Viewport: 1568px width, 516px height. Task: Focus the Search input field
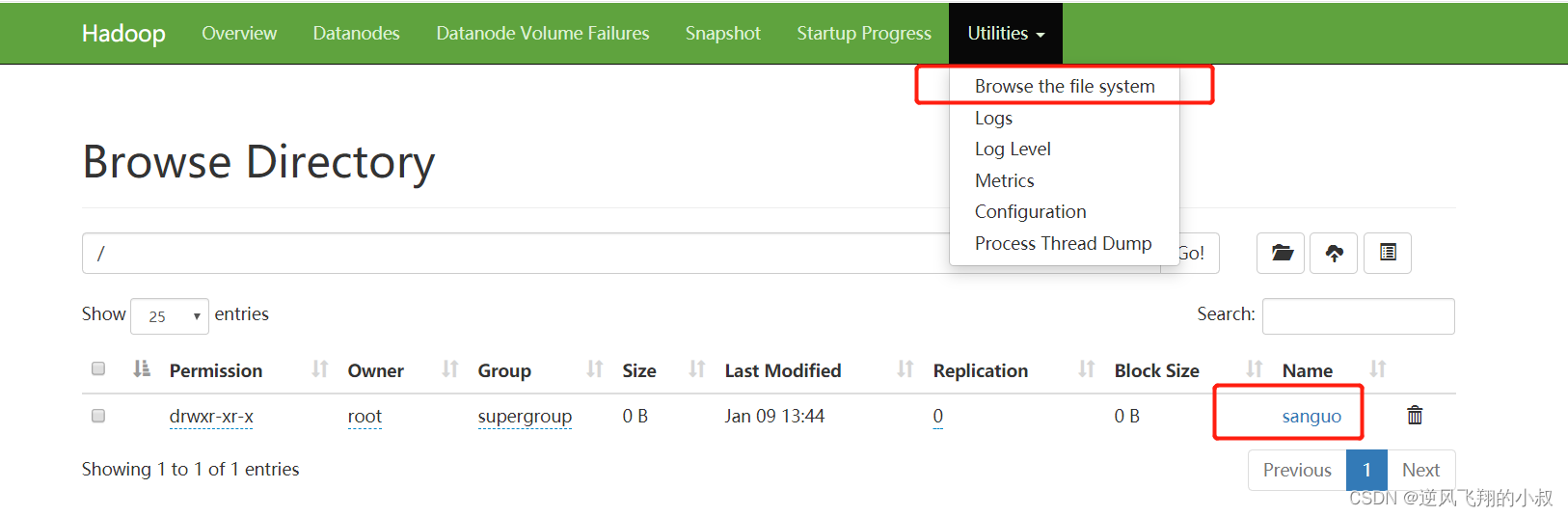click(x=1358, y=316)
